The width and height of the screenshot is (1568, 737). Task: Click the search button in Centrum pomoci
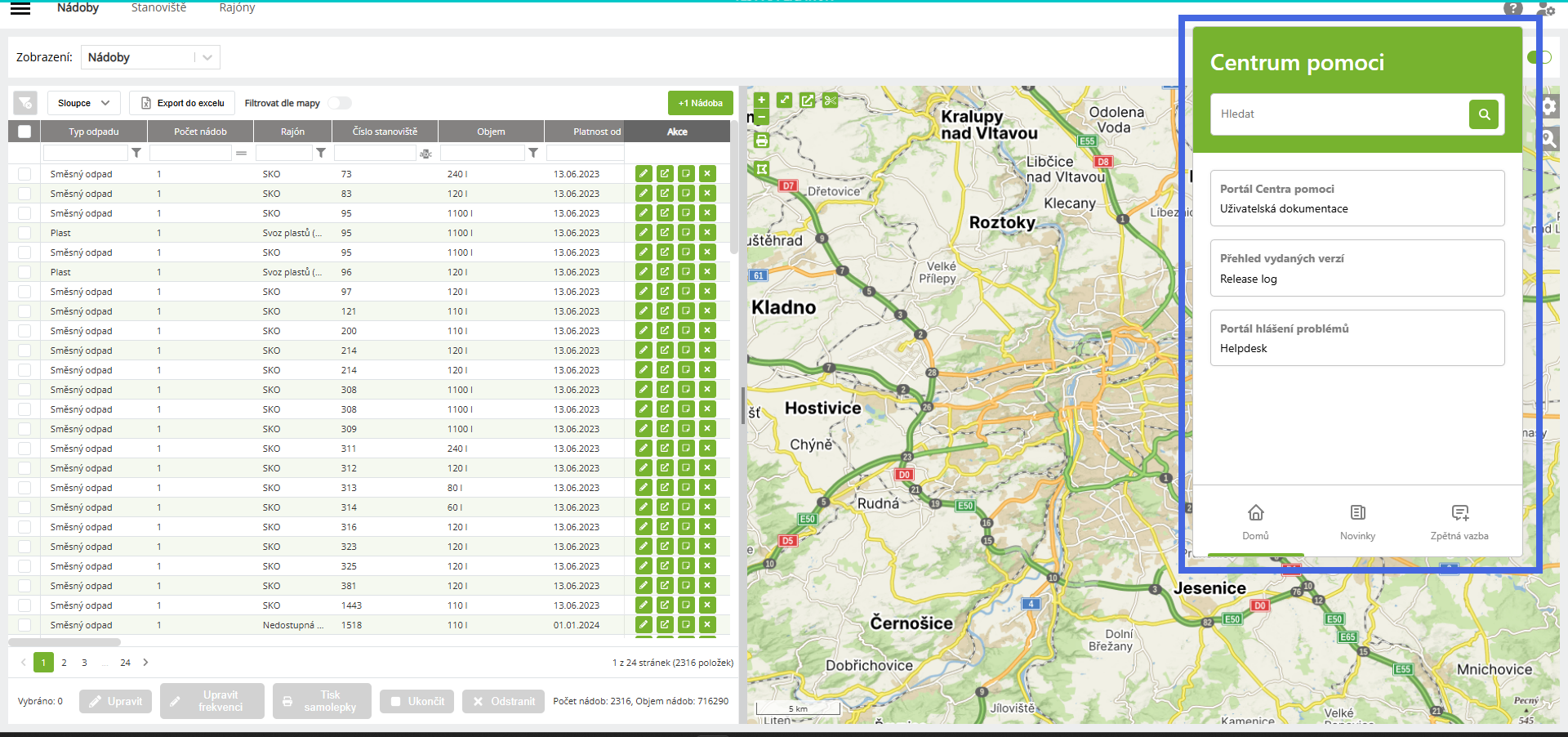click(1484, 114)
